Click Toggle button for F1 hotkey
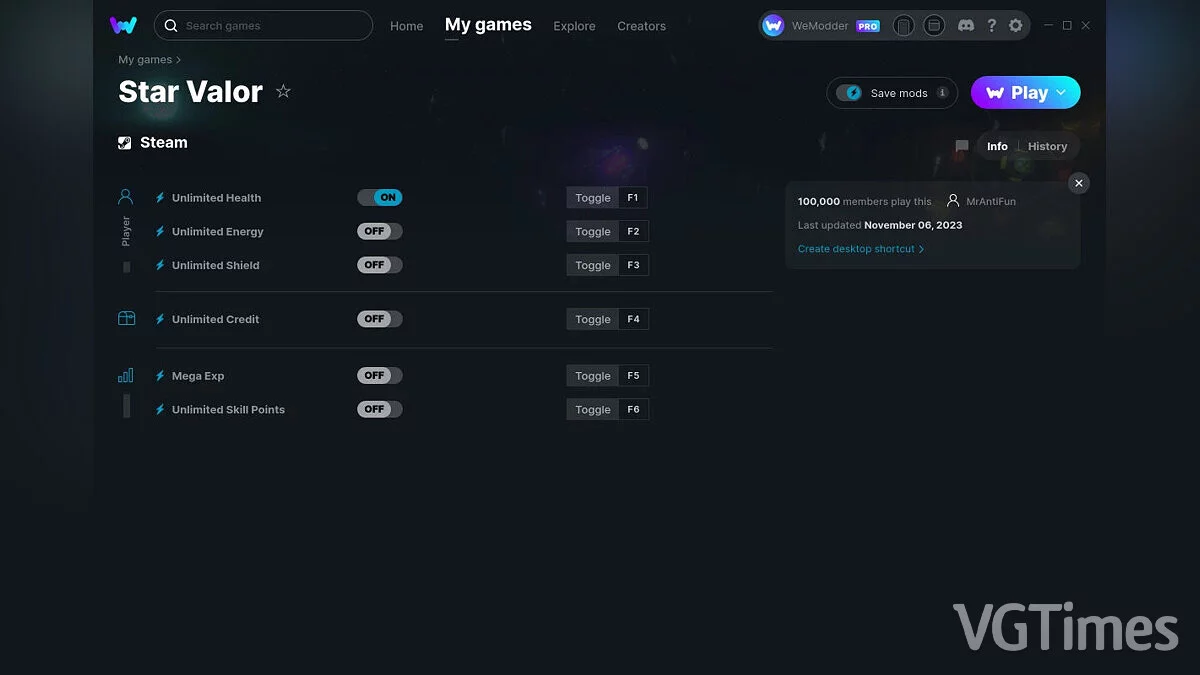1200x675 pixels. (592, 198)
